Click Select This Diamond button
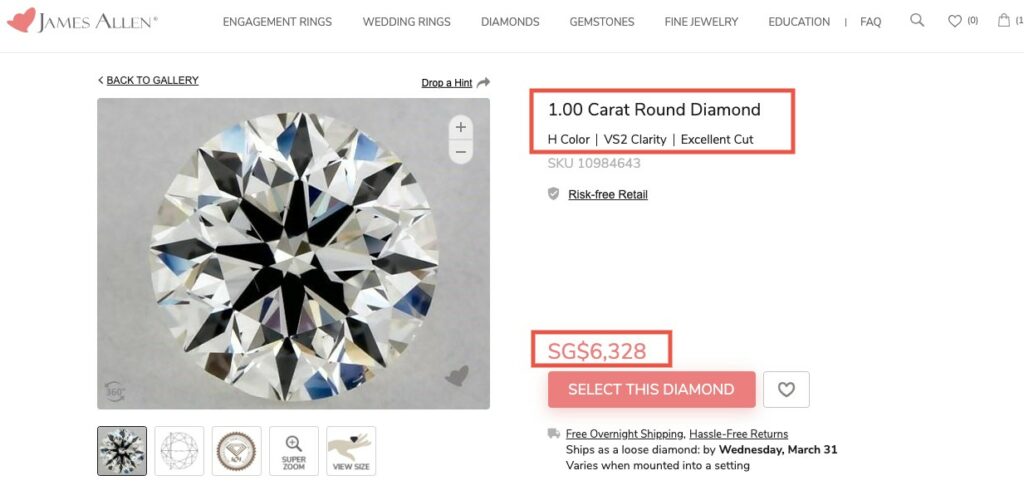1024x500 pixels. tap(651, 390)
